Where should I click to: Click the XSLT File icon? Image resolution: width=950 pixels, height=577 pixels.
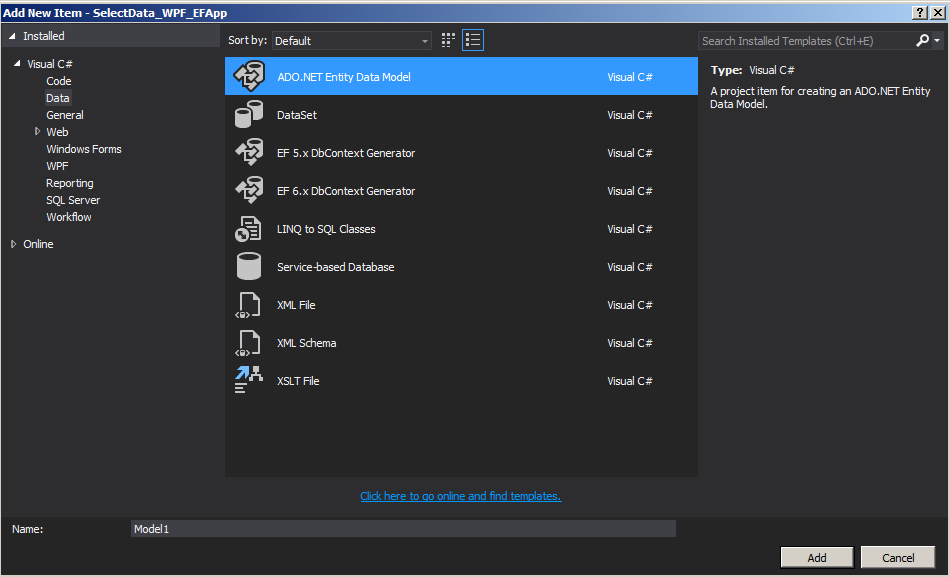pos(247,381)
